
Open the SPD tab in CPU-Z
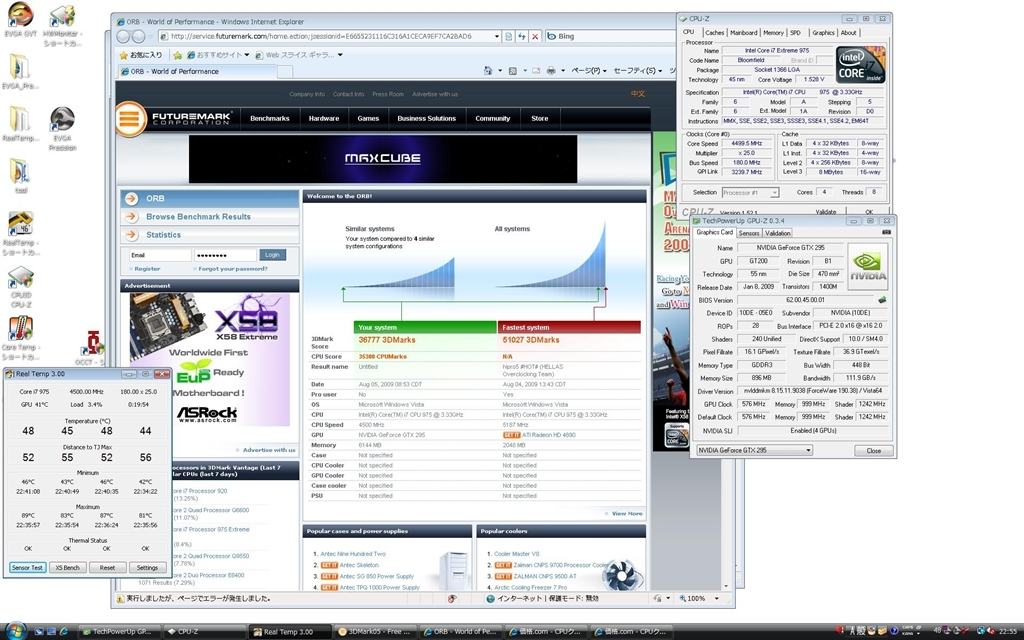click(795, 33)
